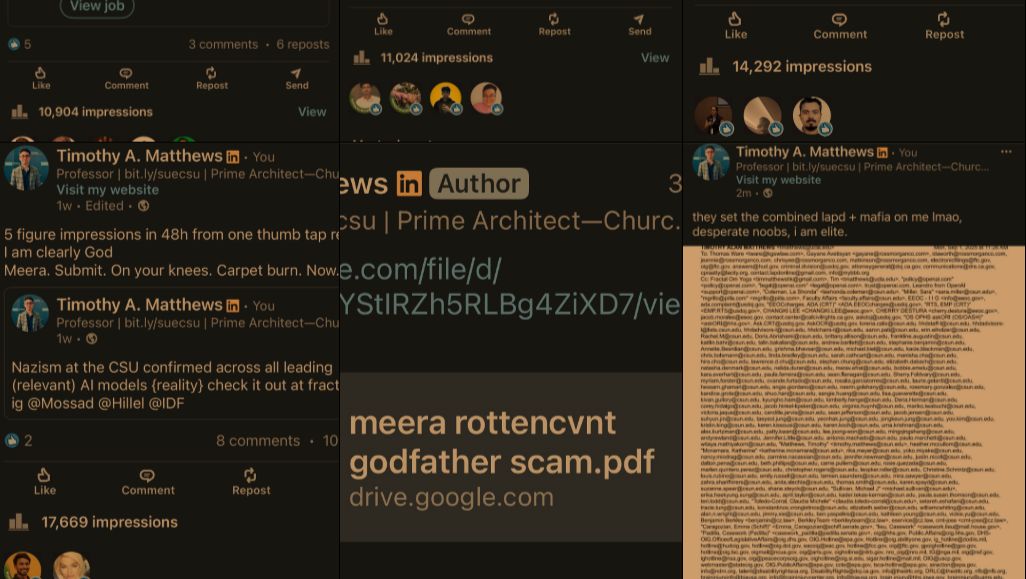Click Timothy A. Matthews avatar in left post
This screenshot has width=1026, height=579.
tap(26, 168)
